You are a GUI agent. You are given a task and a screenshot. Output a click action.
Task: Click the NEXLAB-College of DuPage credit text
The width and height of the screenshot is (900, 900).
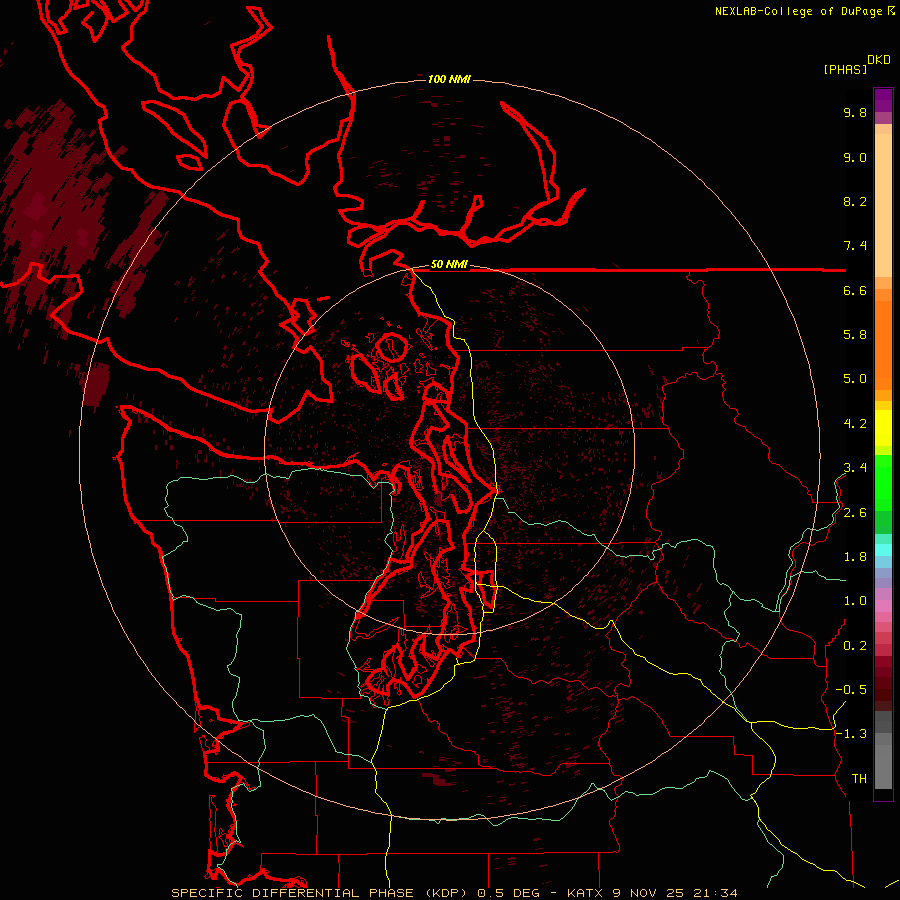click(798, 11)
